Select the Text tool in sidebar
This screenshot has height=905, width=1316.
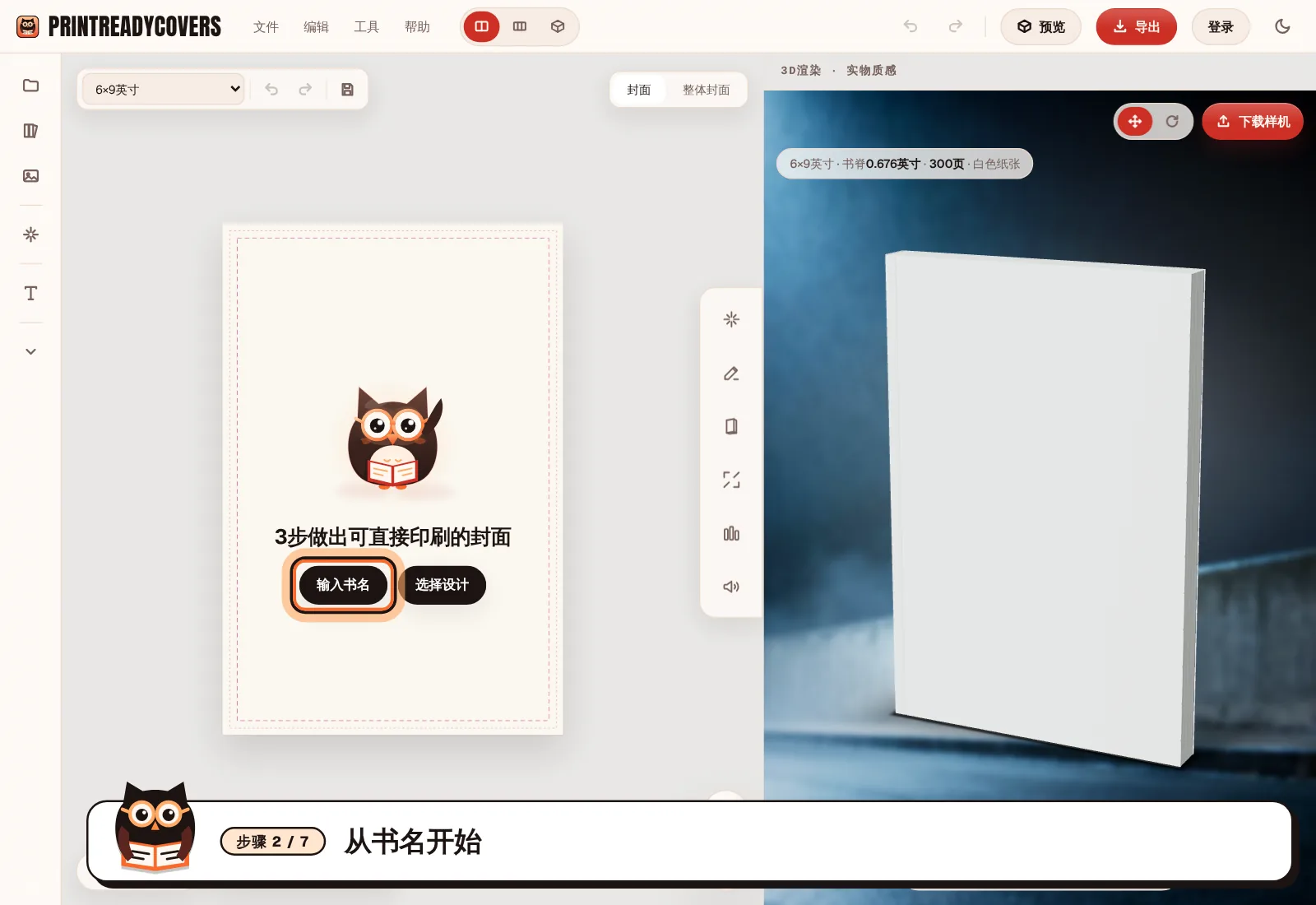[x=30, y=294]
